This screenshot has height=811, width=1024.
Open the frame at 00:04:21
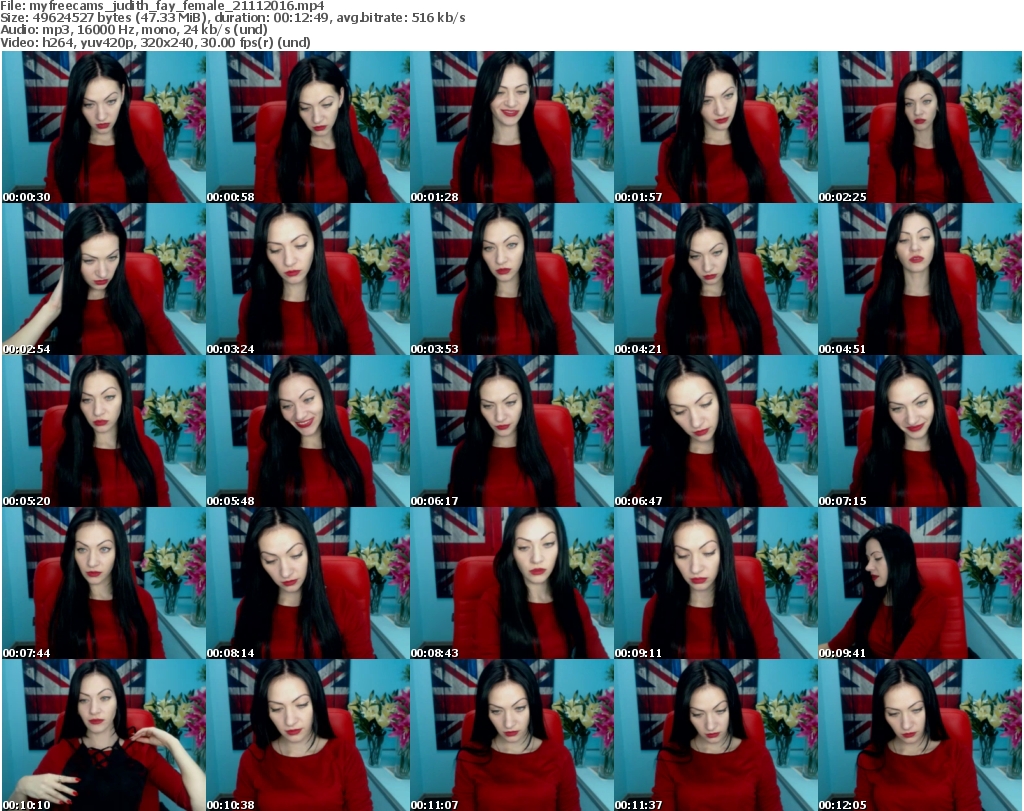coord(715,279)
